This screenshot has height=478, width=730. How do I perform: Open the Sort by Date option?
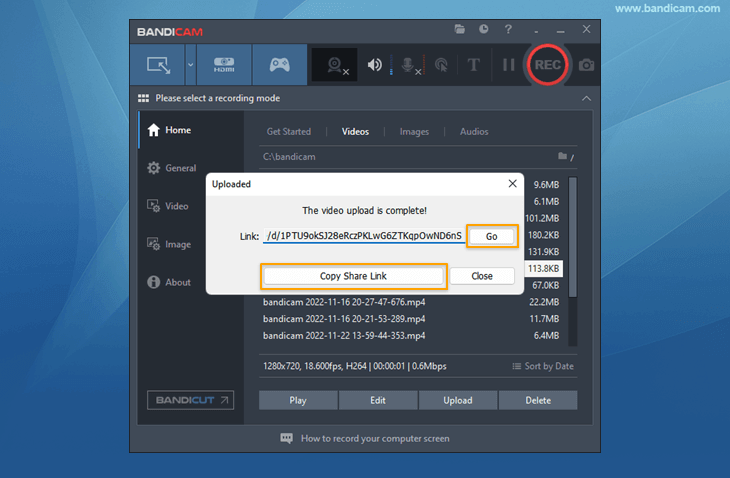(543, 366)
